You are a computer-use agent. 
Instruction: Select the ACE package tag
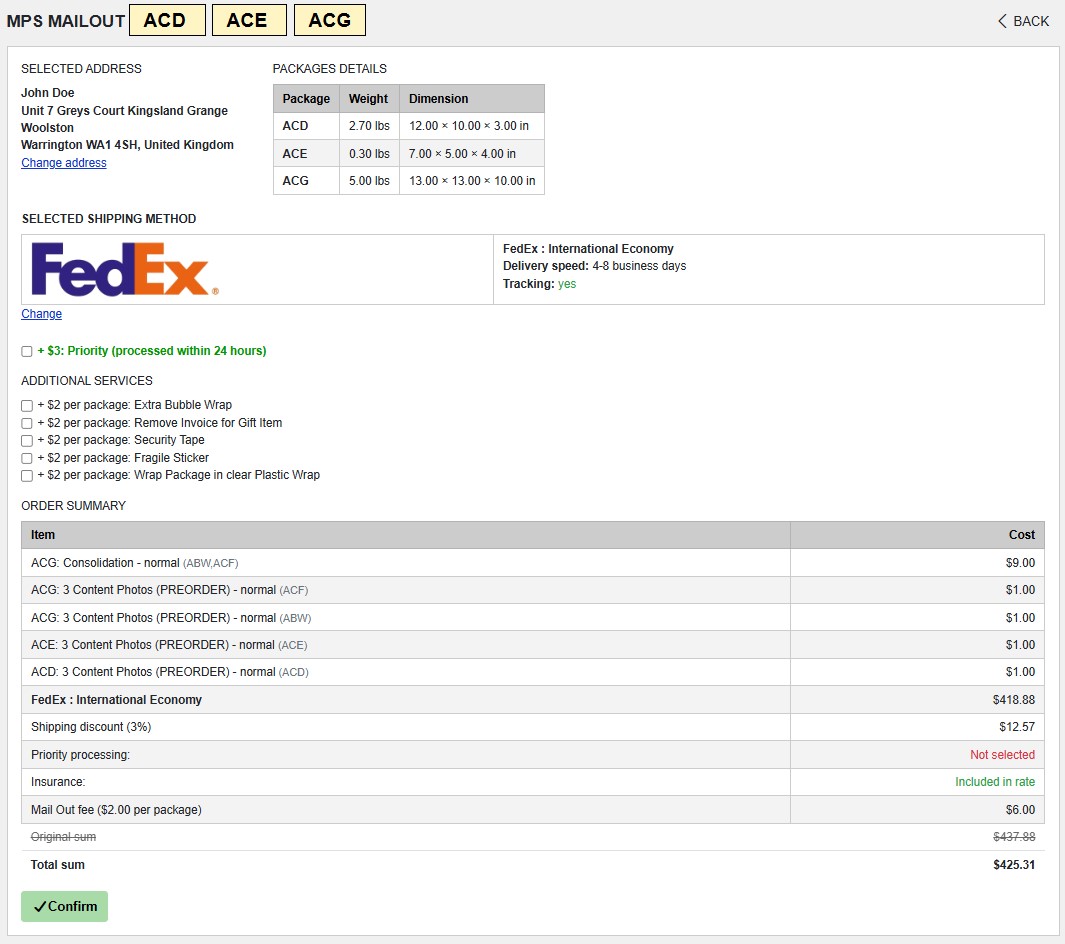coord(249,20)
